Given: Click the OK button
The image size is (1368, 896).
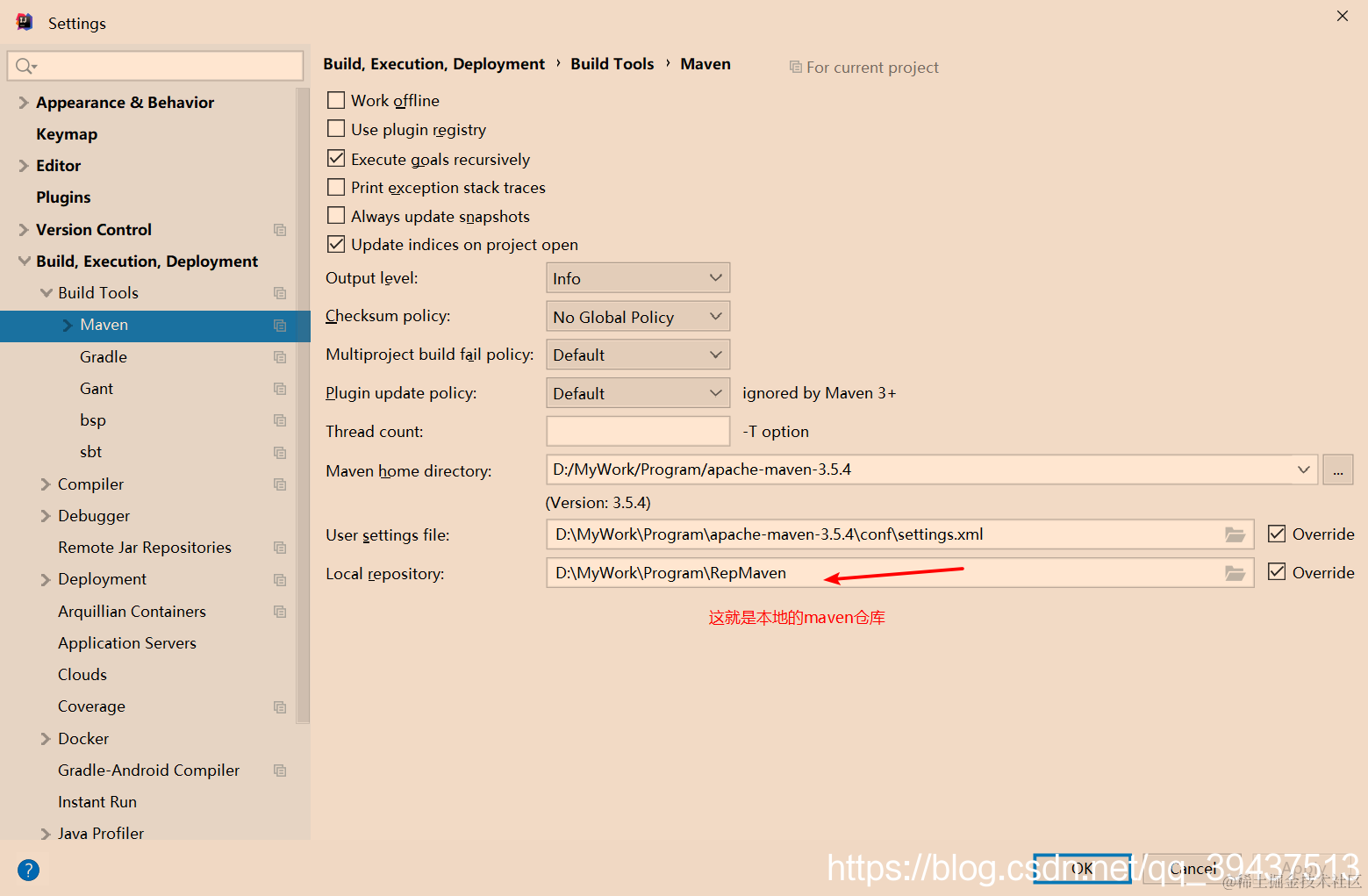Looking at the screenshot, I should pyautogui.click(x=1082, y=868).
